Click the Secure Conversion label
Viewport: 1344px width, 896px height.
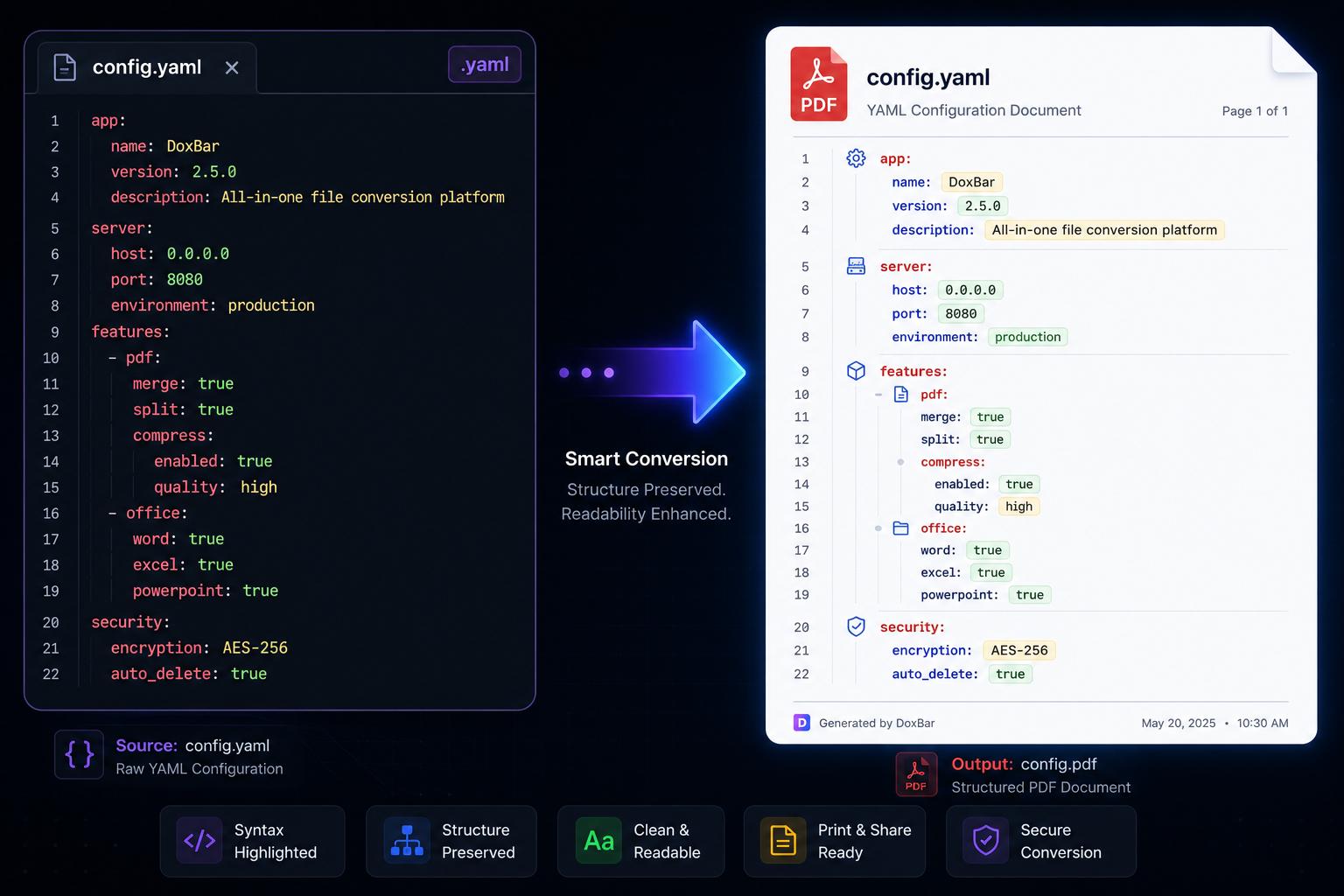click(1060, 841)
